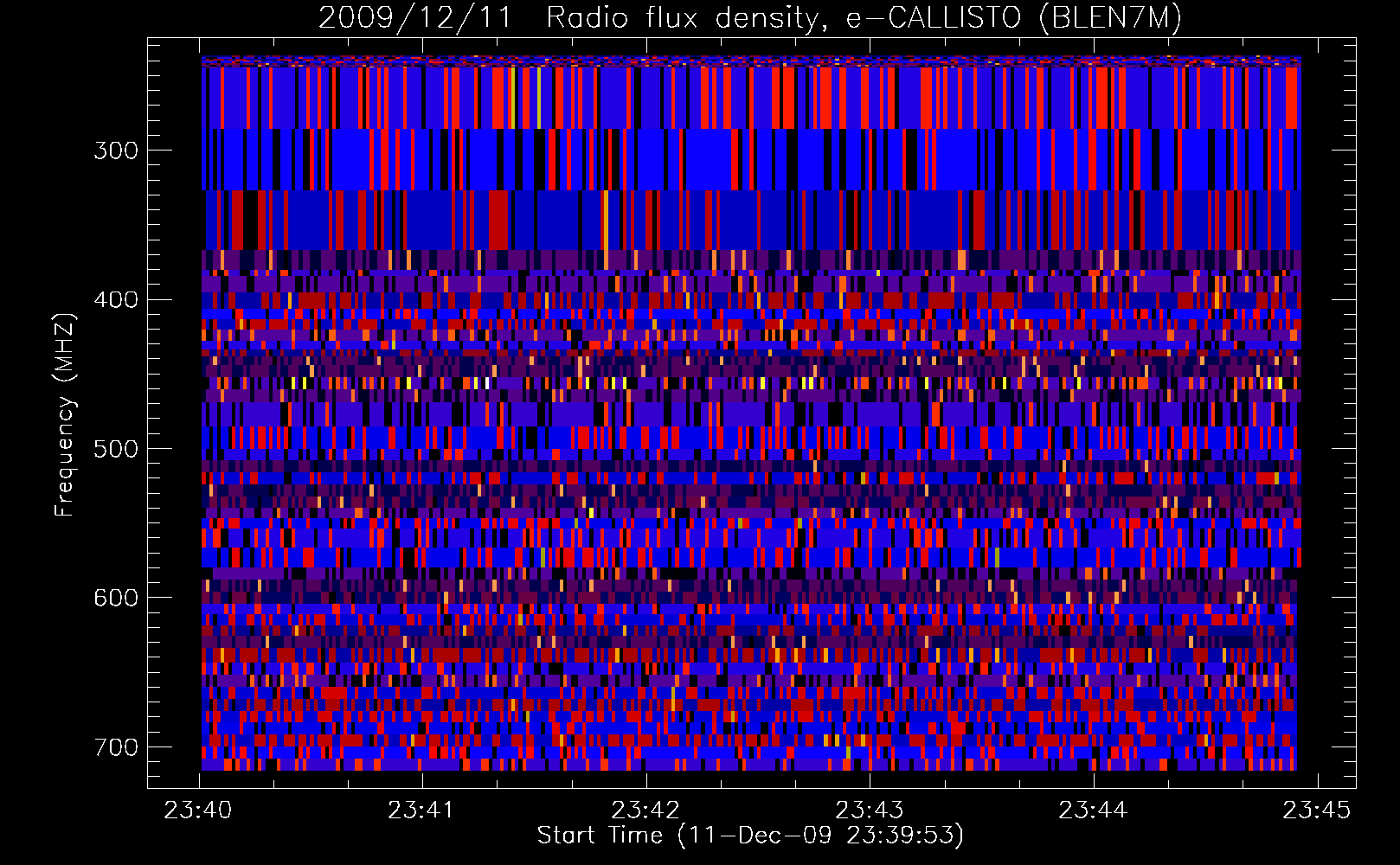Click the 300 frequency tick label
Screen dimensions: 1400x865
click(116, 151)
